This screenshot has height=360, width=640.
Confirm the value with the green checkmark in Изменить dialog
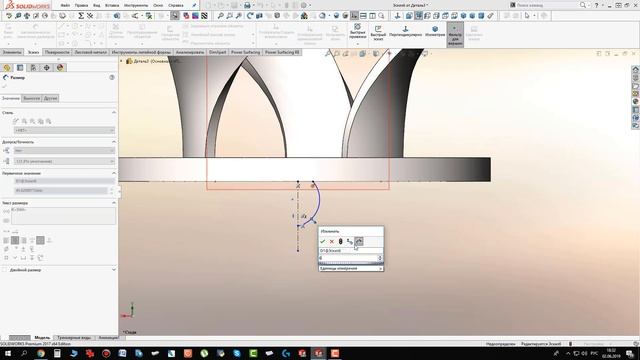pyautogui.click(x=322, y=242)
